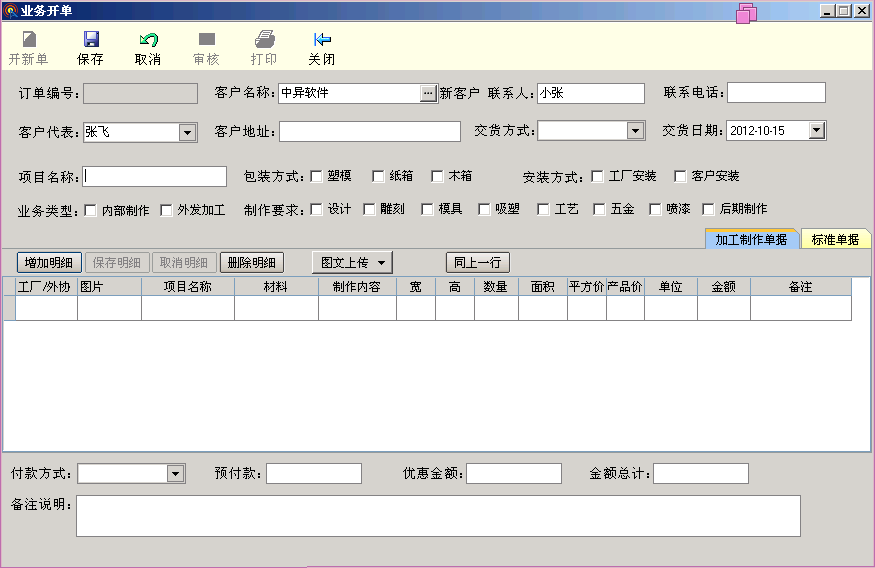Screen dimensions: 875x568
Task: Expand the 付款方式 payment method dropdown
Action: pyautogui.click(x=176, y=474)
